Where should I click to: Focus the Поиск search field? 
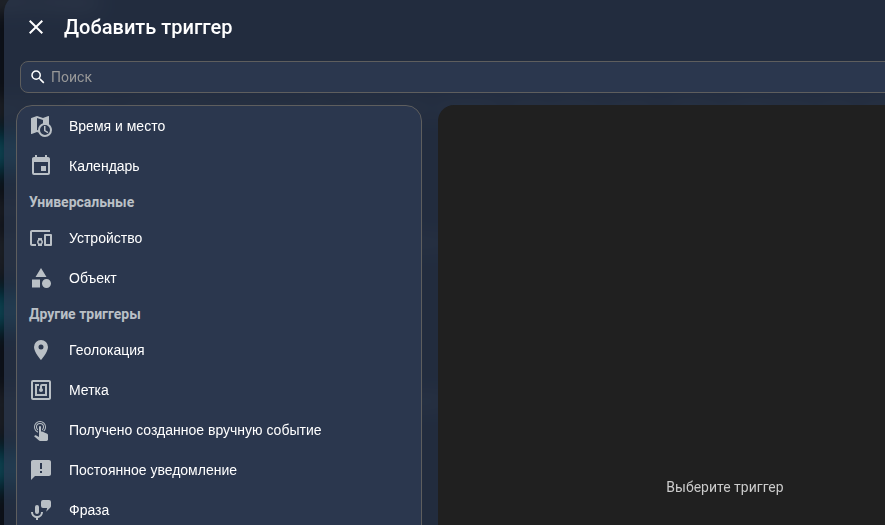[453, 77]
